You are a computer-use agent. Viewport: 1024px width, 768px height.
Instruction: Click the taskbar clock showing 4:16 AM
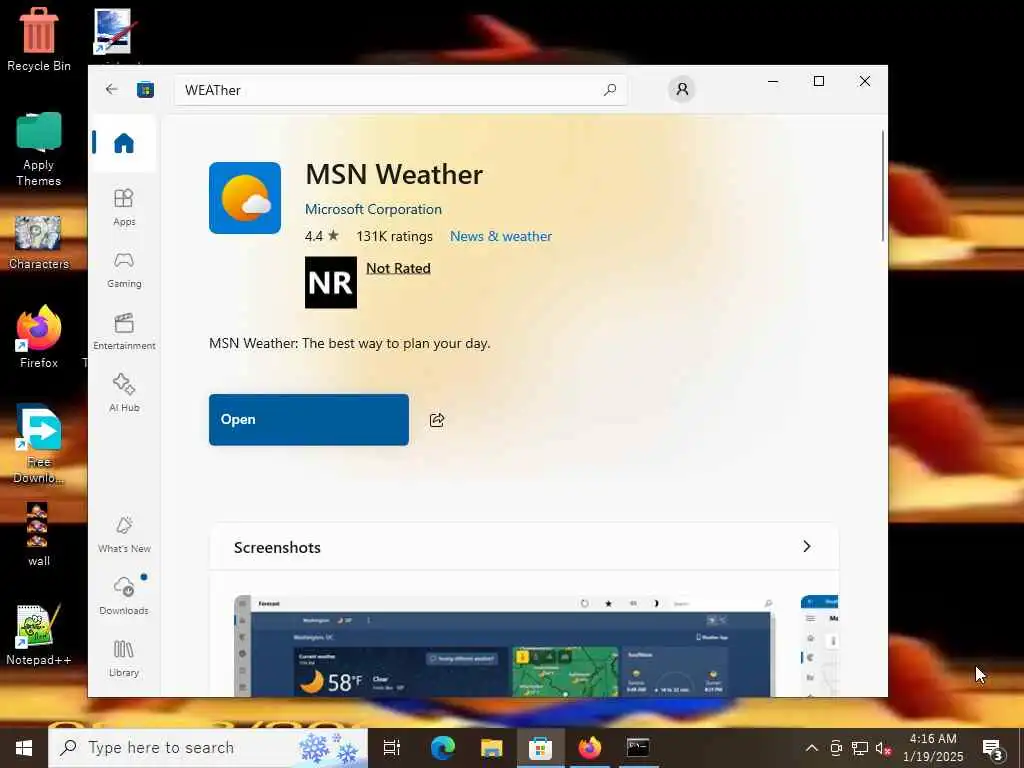(933, 748)
